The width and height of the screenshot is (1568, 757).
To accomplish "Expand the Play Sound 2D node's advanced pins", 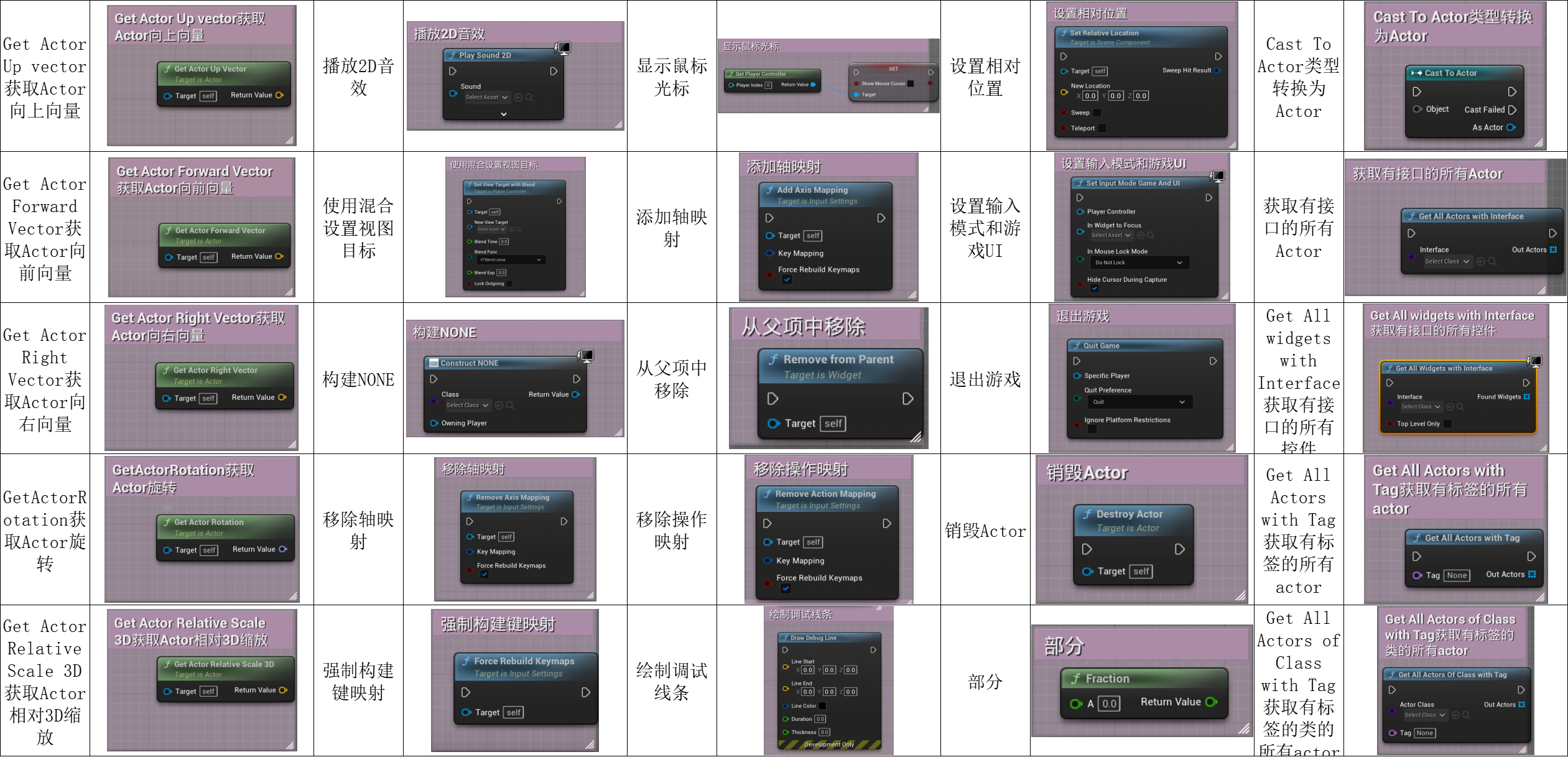I will (x=503, y=114).
